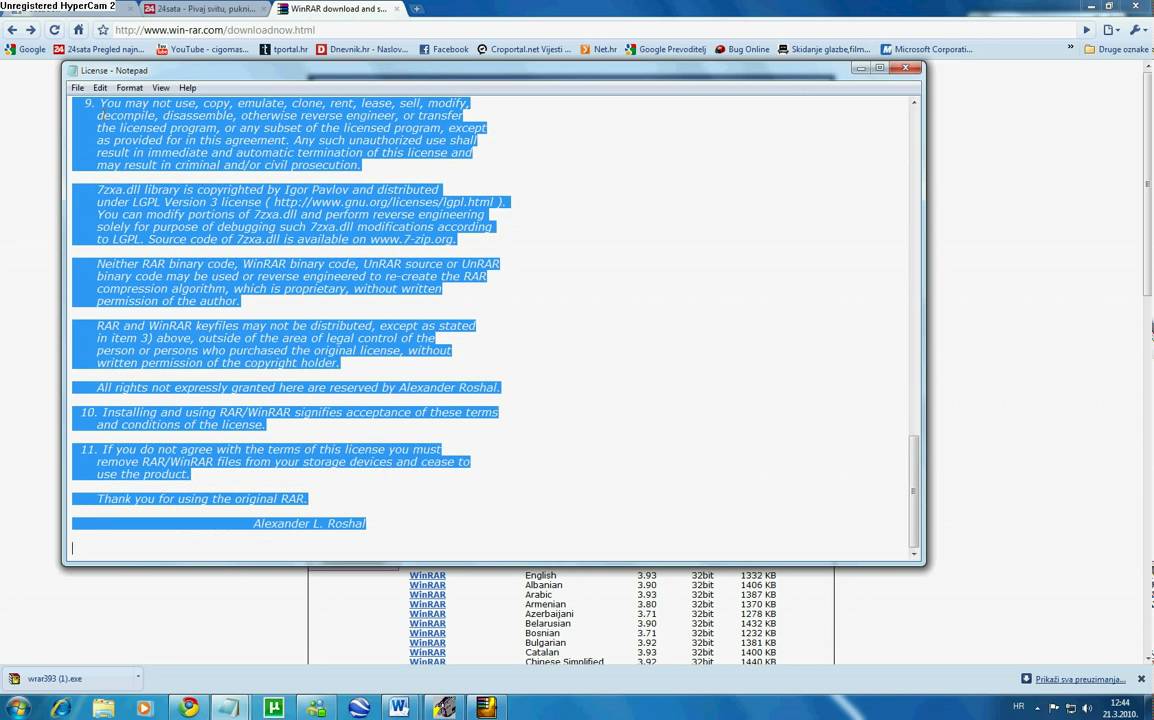
Task: Open Notepad's View menu
Action: [x=160, y=88]
